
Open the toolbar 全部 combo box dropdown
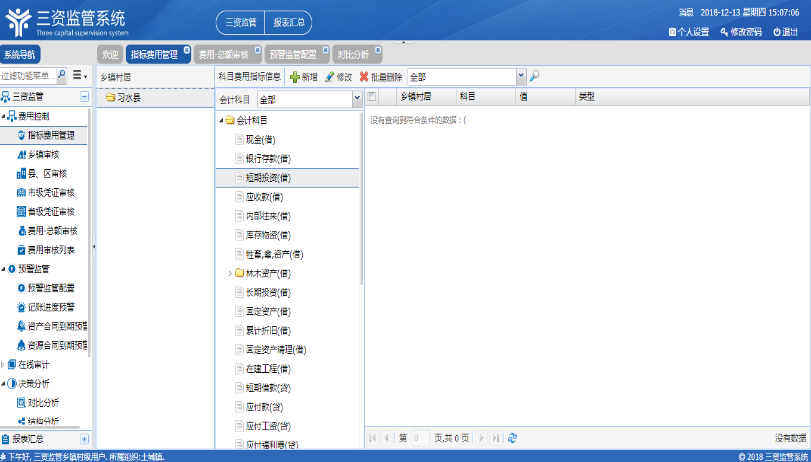pyautogui.click(x=521, y=76)
